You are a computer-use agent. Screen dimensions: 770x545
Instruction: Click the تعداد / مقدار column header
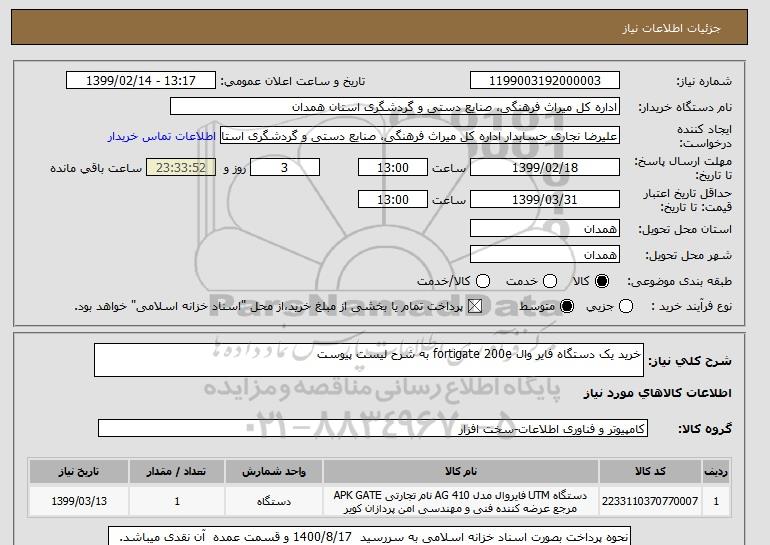point(177,471)
